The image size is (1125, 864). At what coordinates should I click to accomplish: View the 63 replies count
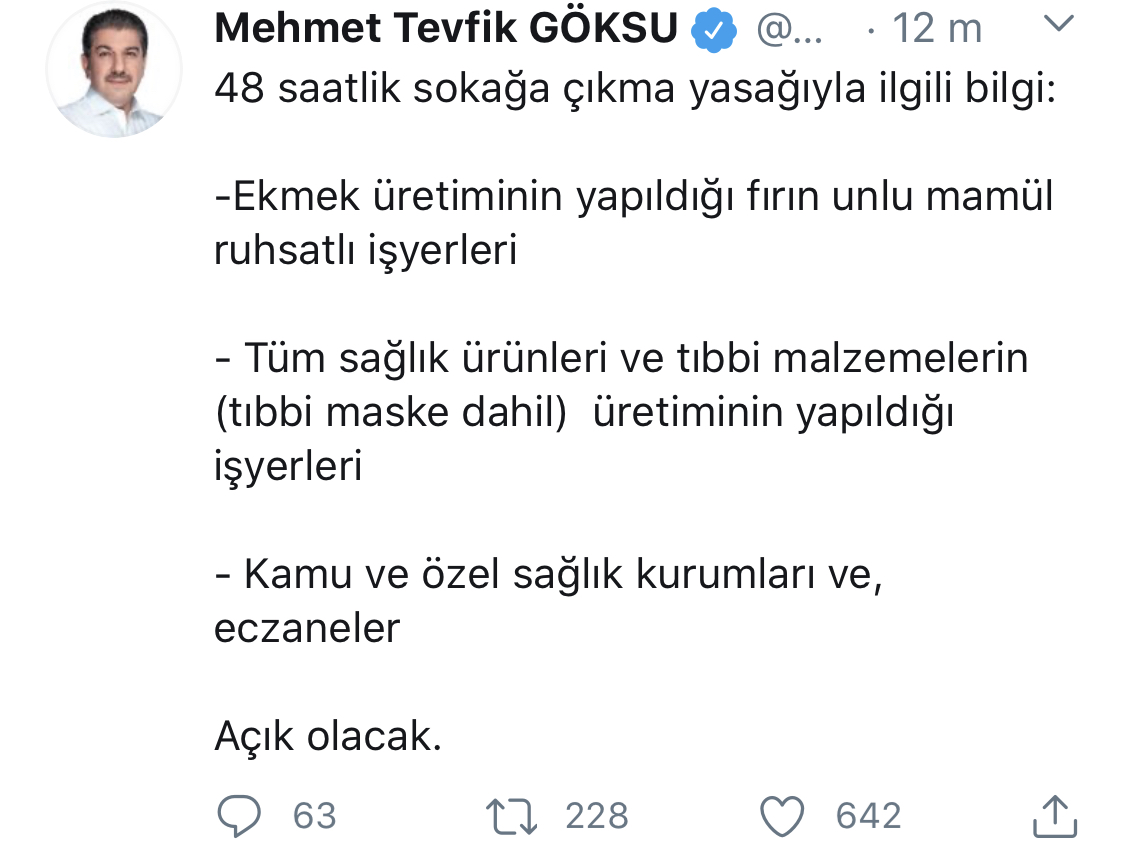(x=314, y=817)
